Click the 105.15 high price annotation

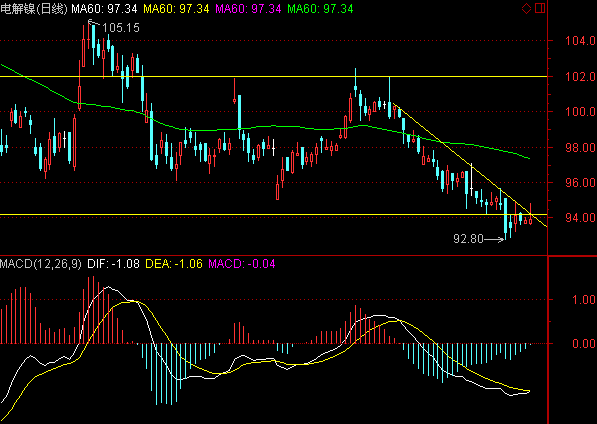(x=121, y=28)
